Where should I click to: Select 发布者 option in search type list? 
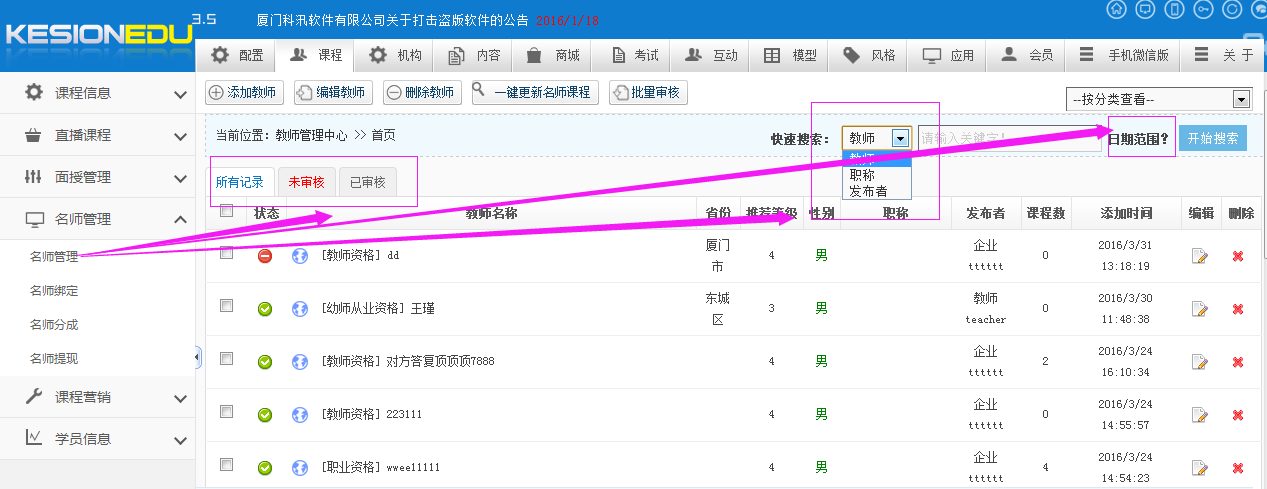coord(867,191)
